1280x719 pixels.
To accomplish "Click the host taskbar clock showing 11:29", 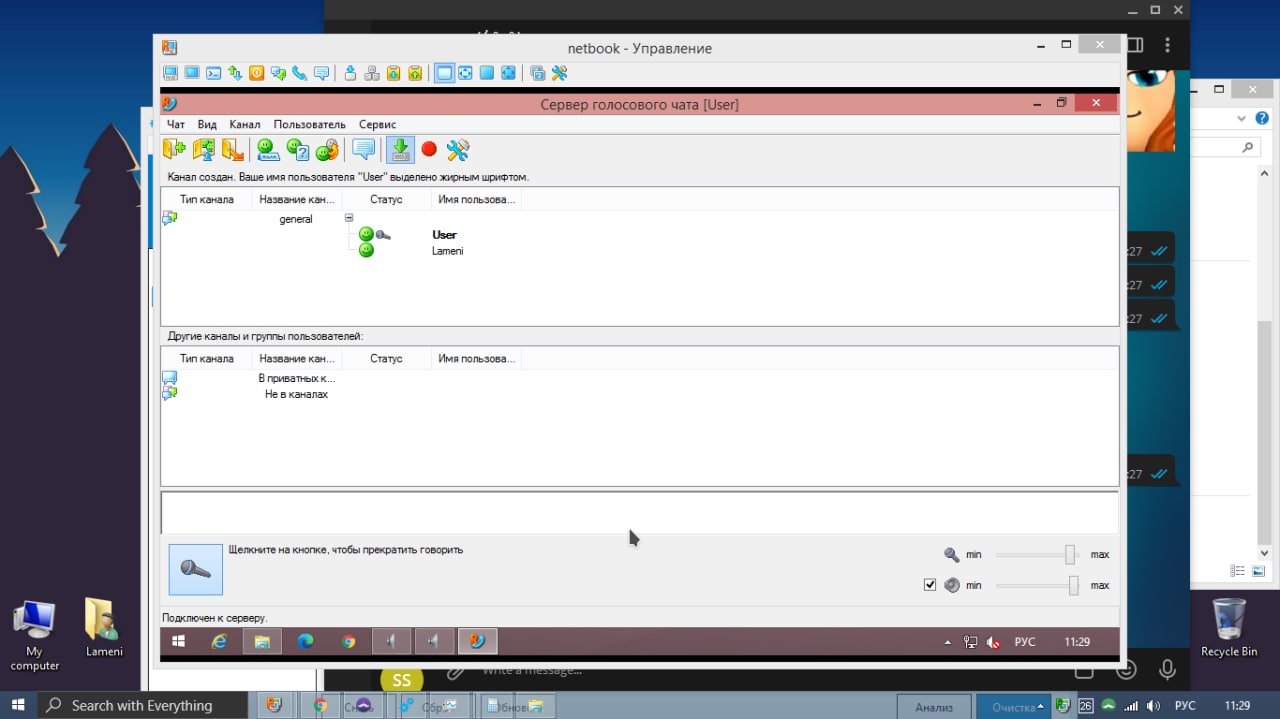I will [1237, 706].
